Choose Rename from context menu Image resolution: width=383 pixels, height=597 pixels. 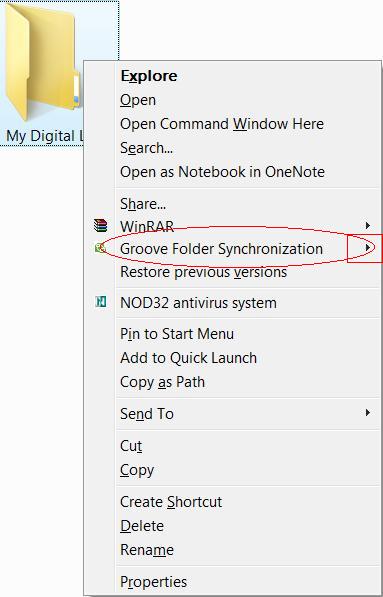147,550
